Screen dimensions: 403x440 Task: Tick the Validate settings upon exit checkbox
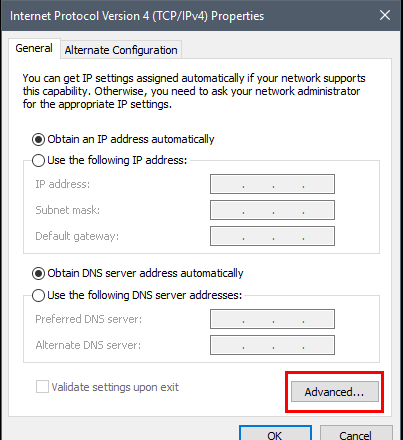[x=42, y=387]
